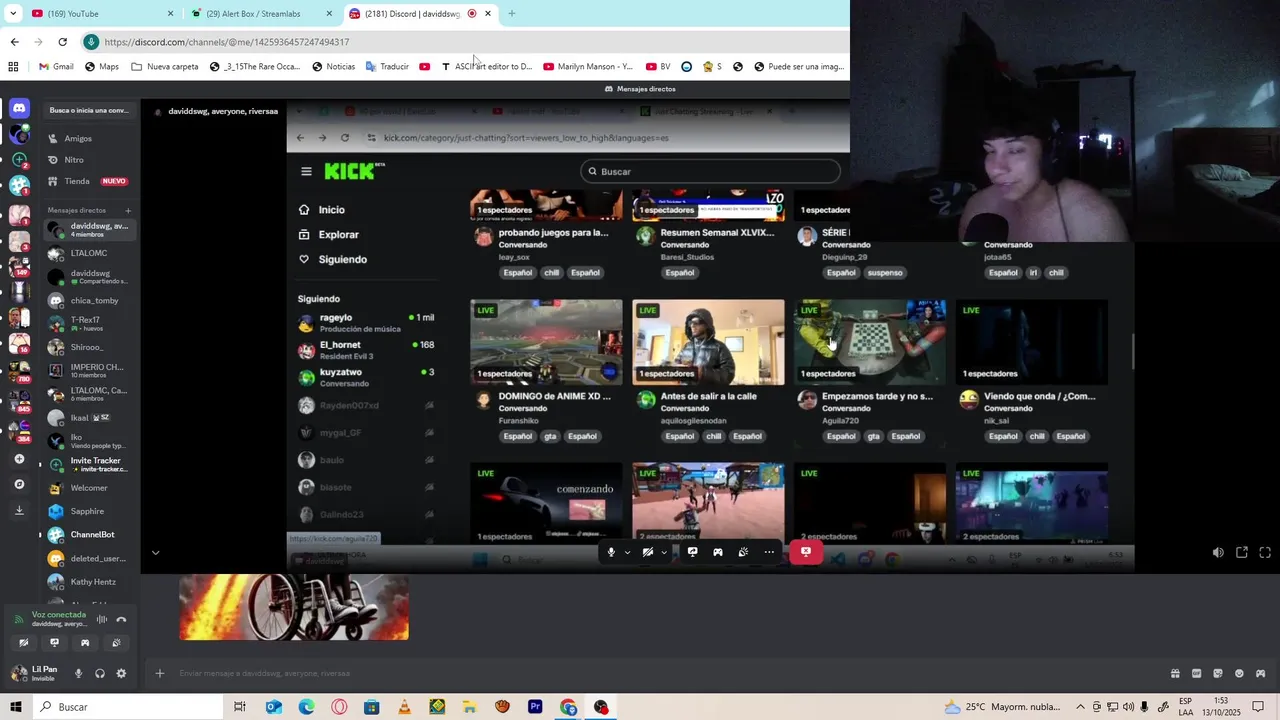Screen dimensions: 1280x720
Task: Open emoji picker in message bar
Action: click(x=1239, y=673)
